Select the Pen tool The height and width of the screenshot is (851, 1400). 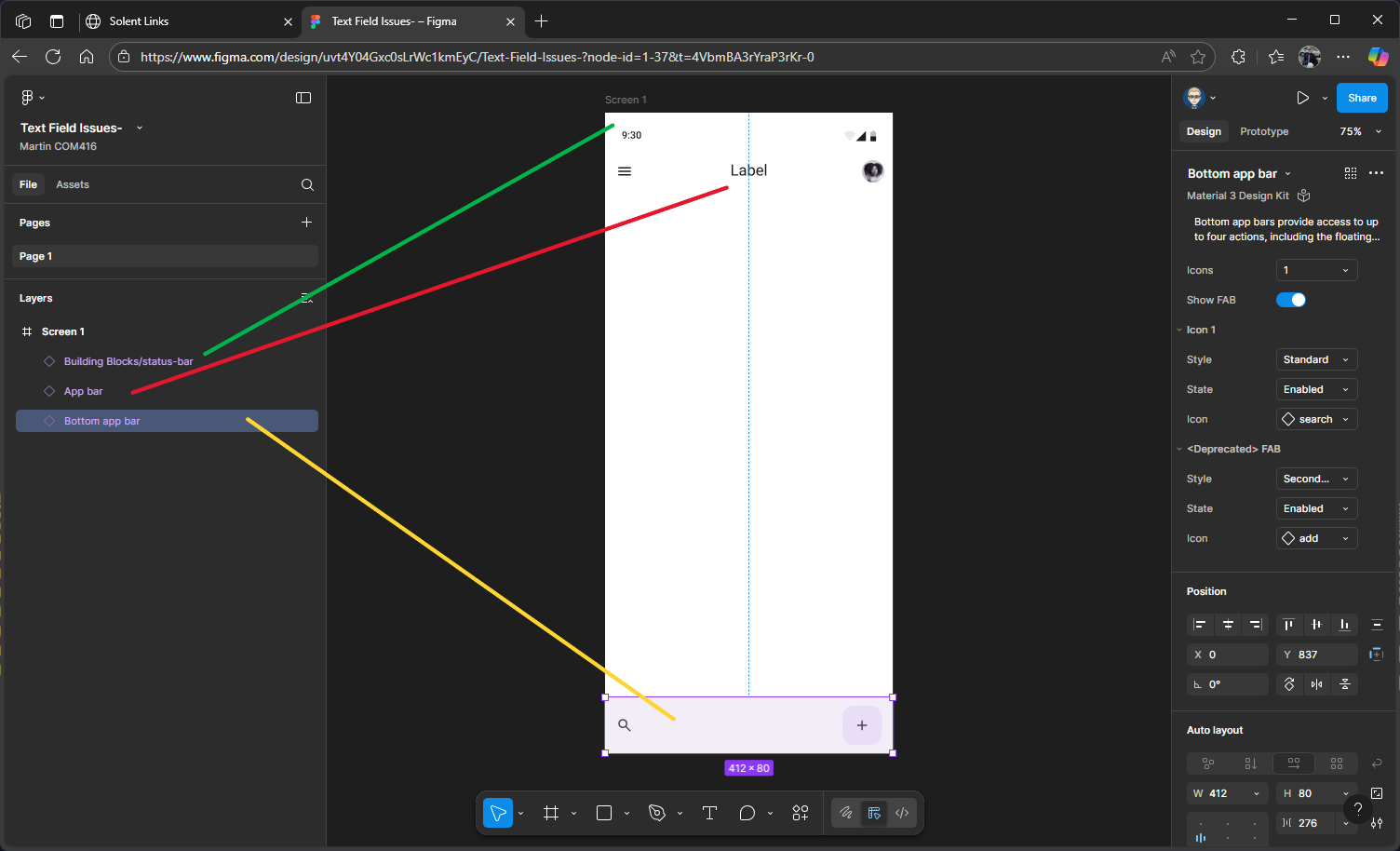pos(657,813)
